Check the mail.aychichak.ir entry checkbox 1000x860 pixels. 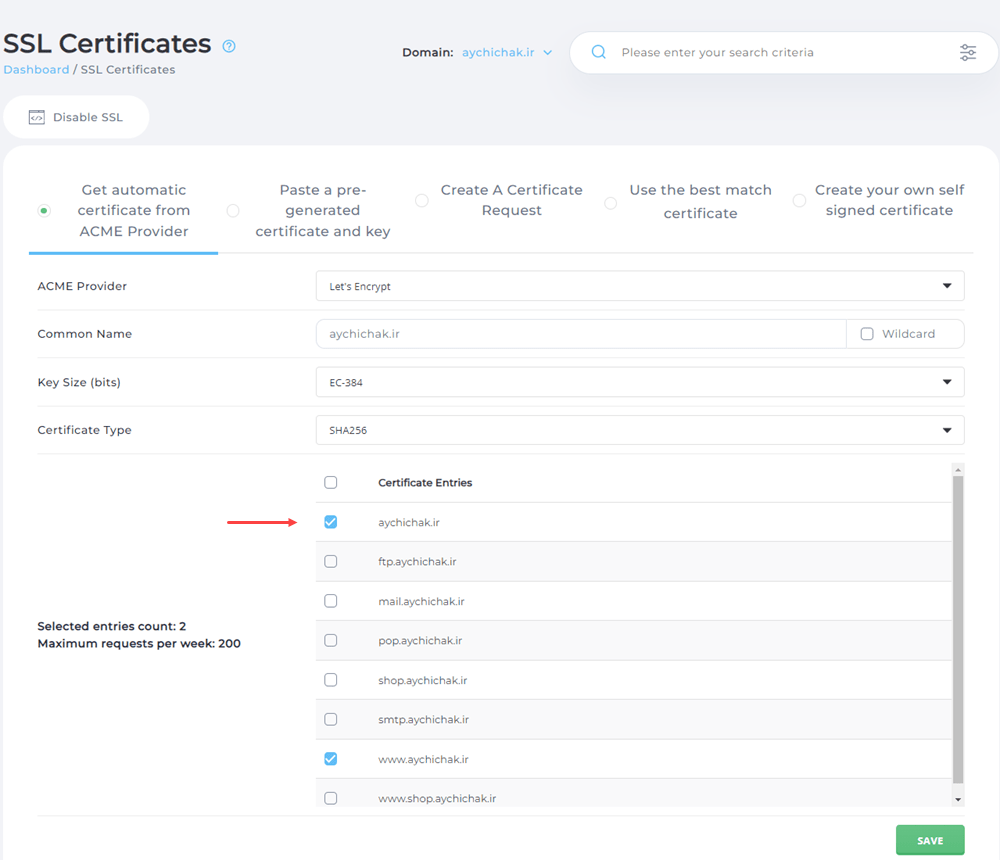[331, 601]
